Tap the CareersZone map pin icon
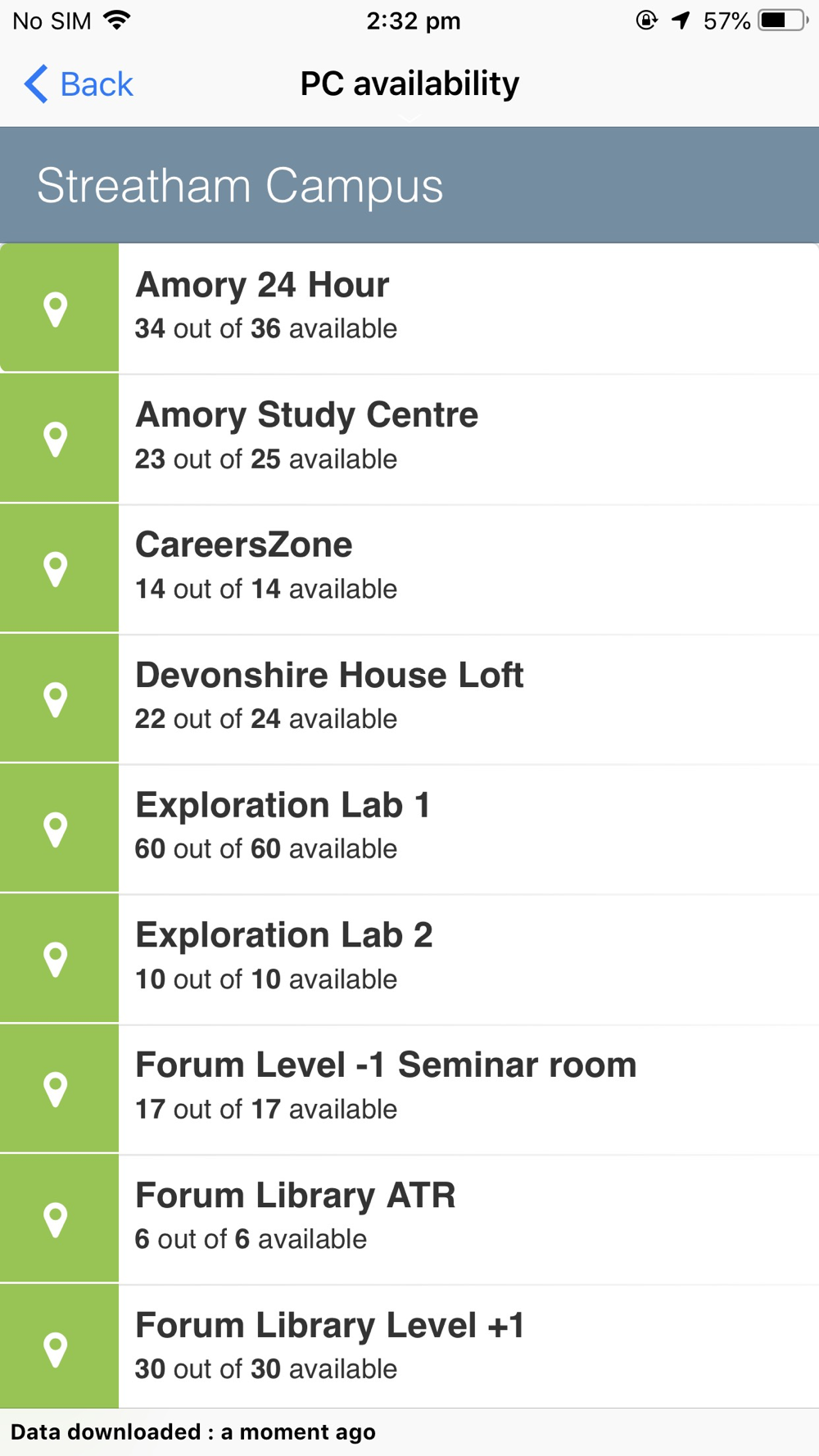Image resolution: width=819 pixels, height=1456 pixels. pos(56,570)
